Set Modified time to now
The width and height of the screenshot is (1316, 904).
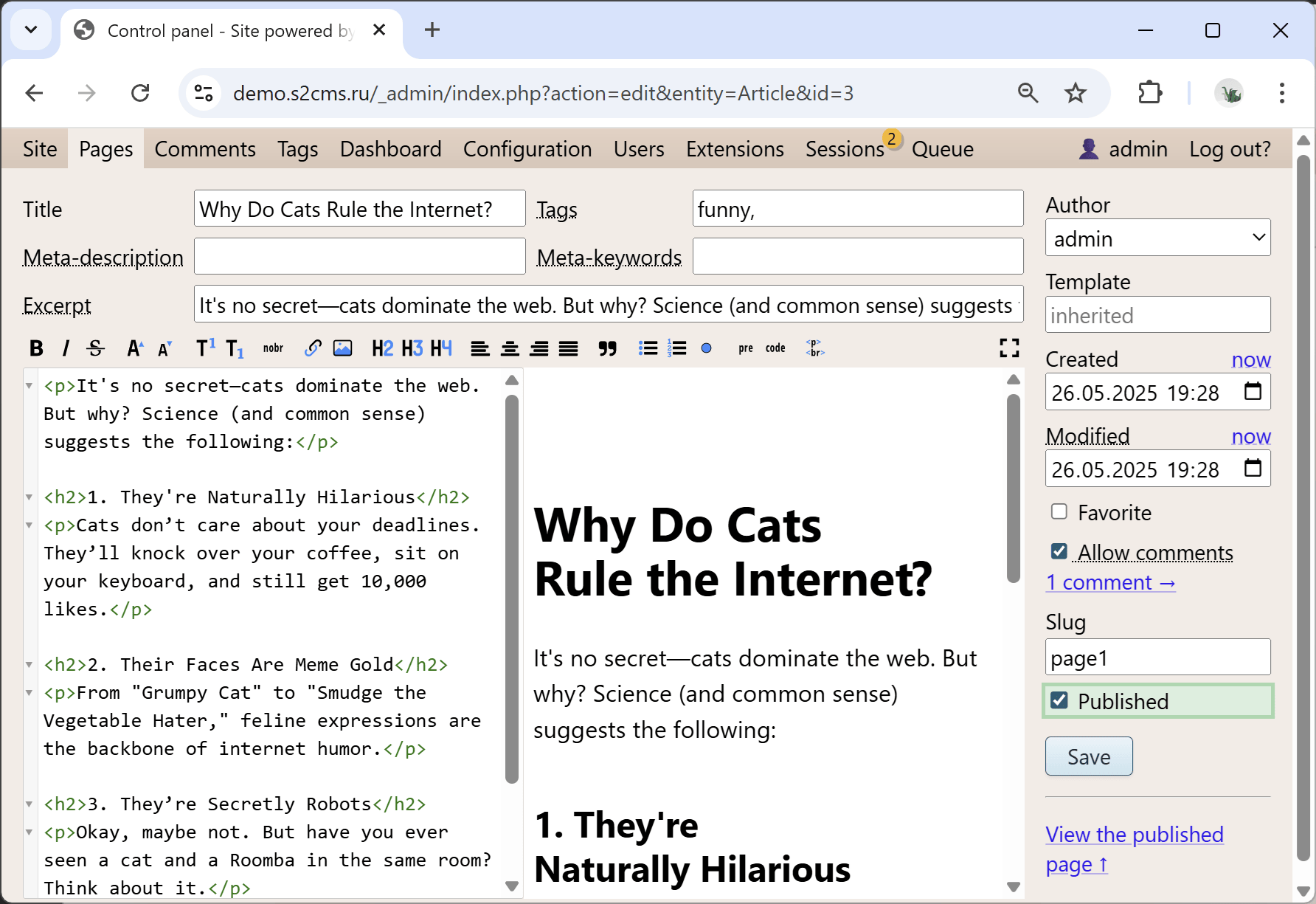(1251, 436)
